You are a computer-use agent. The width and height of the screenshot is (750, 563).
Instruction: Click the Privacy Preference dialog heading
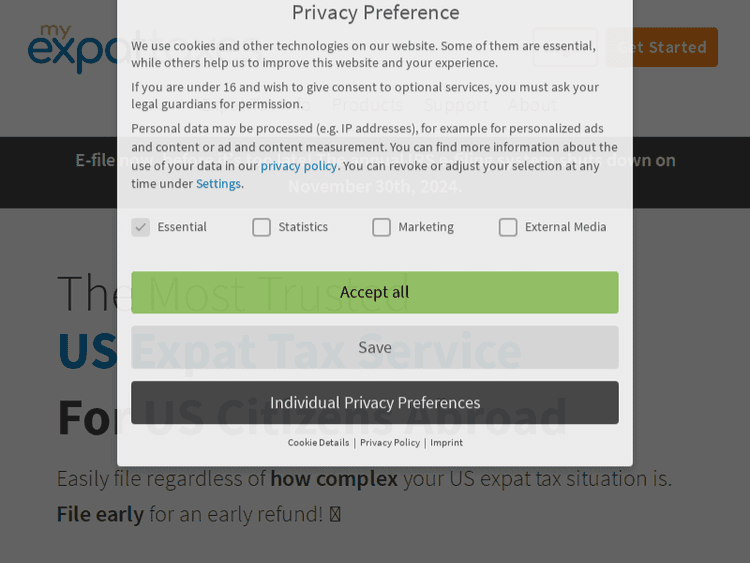click(375, 13)
